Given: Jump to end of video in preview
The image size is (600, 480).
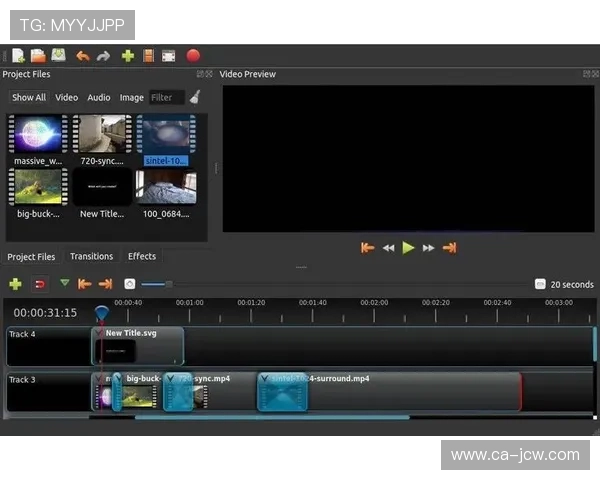Looking at the screenshot, I should 449,248.
